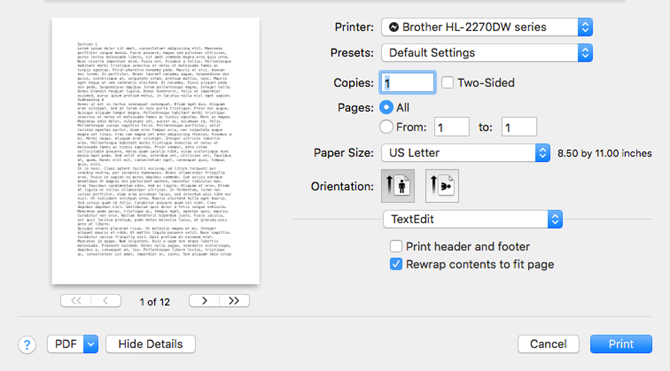Enable Two-Sided printing checkbox

pos(447,82)
